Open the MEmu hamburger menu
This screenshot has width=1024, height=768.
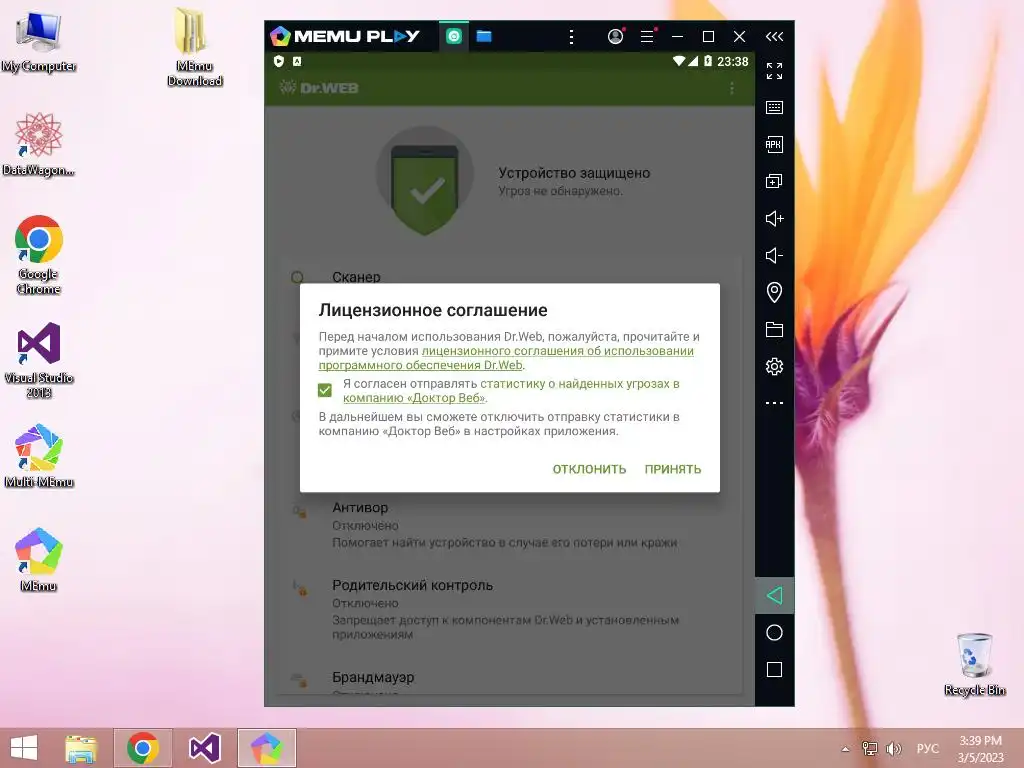pyautogui.click(x=647, y=36)
